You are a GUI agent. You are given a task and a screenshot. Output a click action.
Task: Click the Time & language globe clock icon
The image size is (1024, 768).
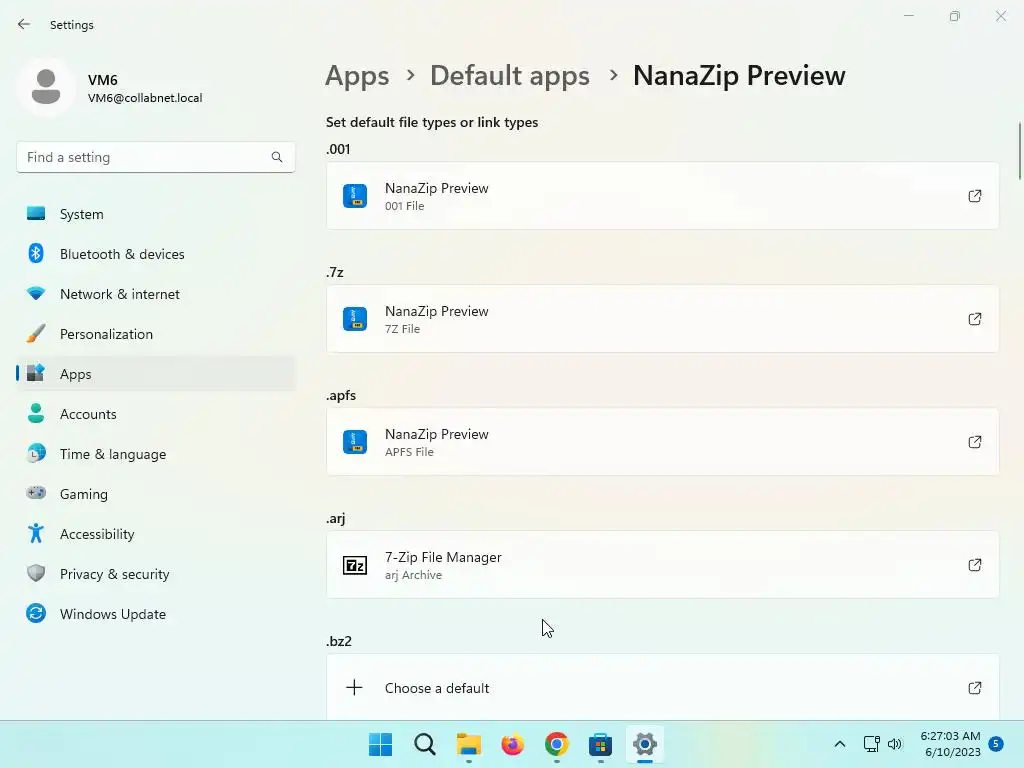coord(36,453)
